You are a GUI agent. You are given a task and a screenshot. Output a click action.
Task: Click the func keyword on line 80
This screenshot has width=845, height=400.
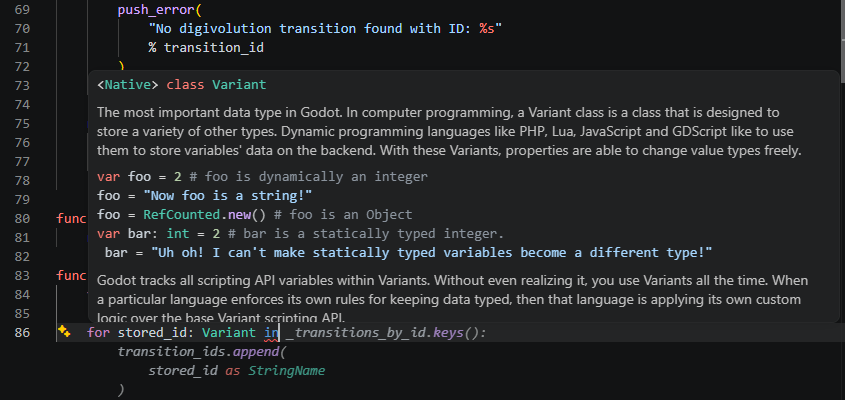click(72, 218)
